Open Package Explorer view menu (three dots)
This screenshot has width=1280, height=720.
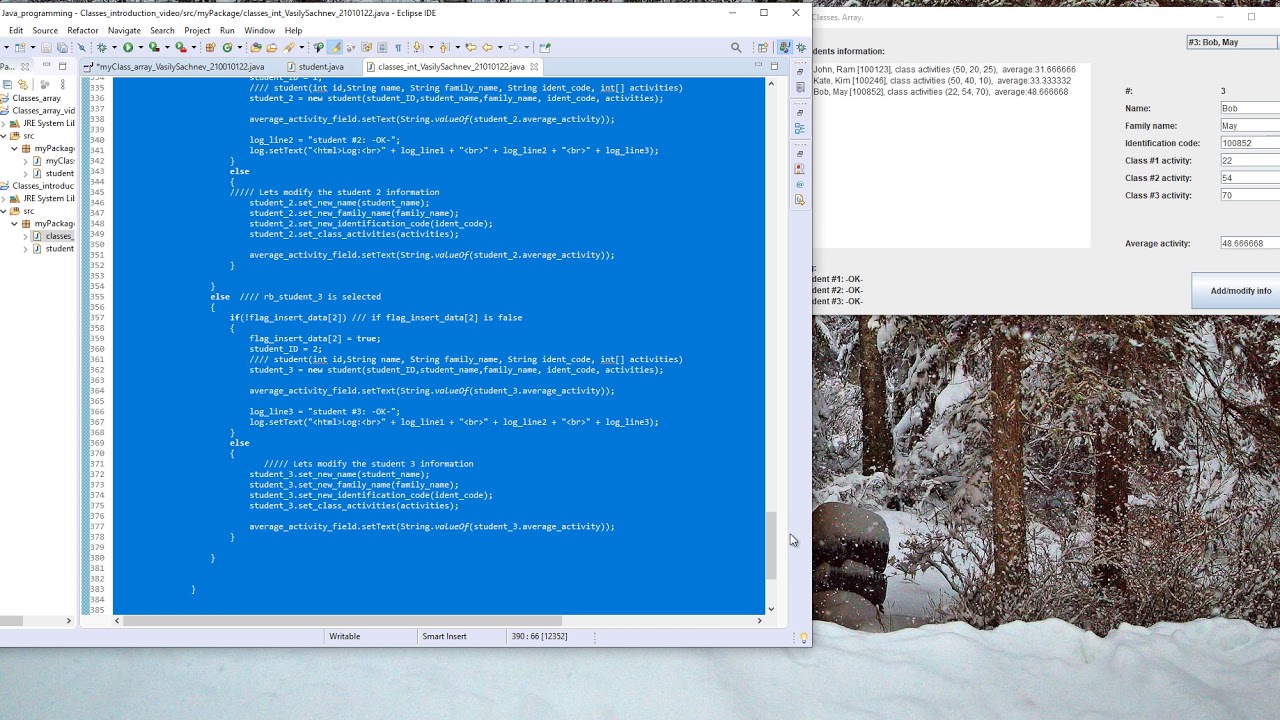(62, 84)
